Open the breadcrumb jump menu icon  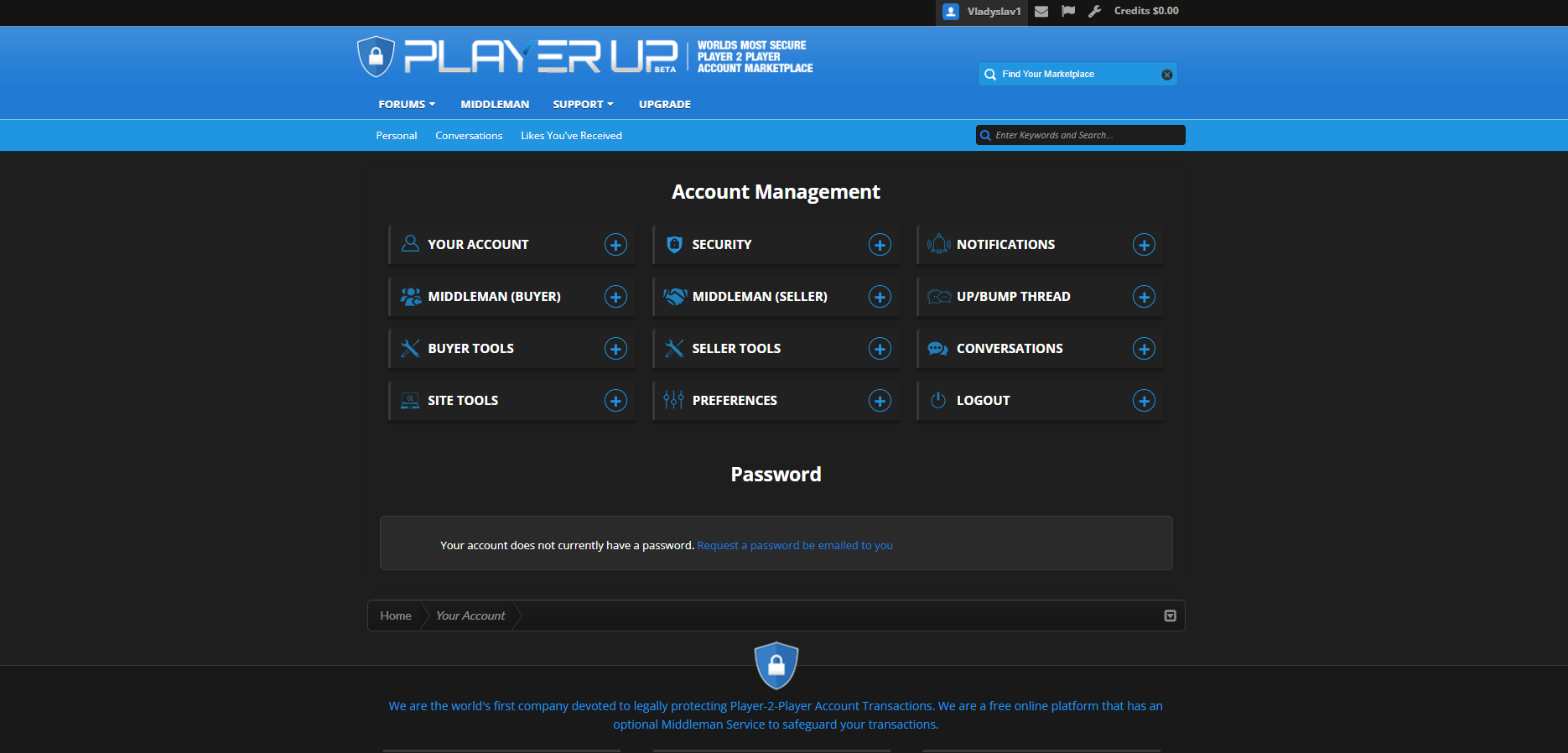coord(1171,615)
